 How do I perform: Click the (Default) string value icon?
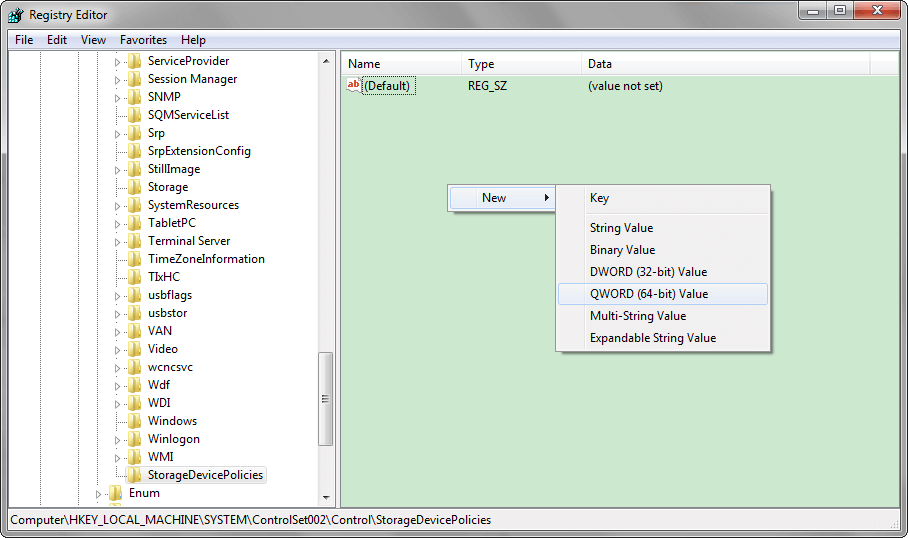pos(353,86)
